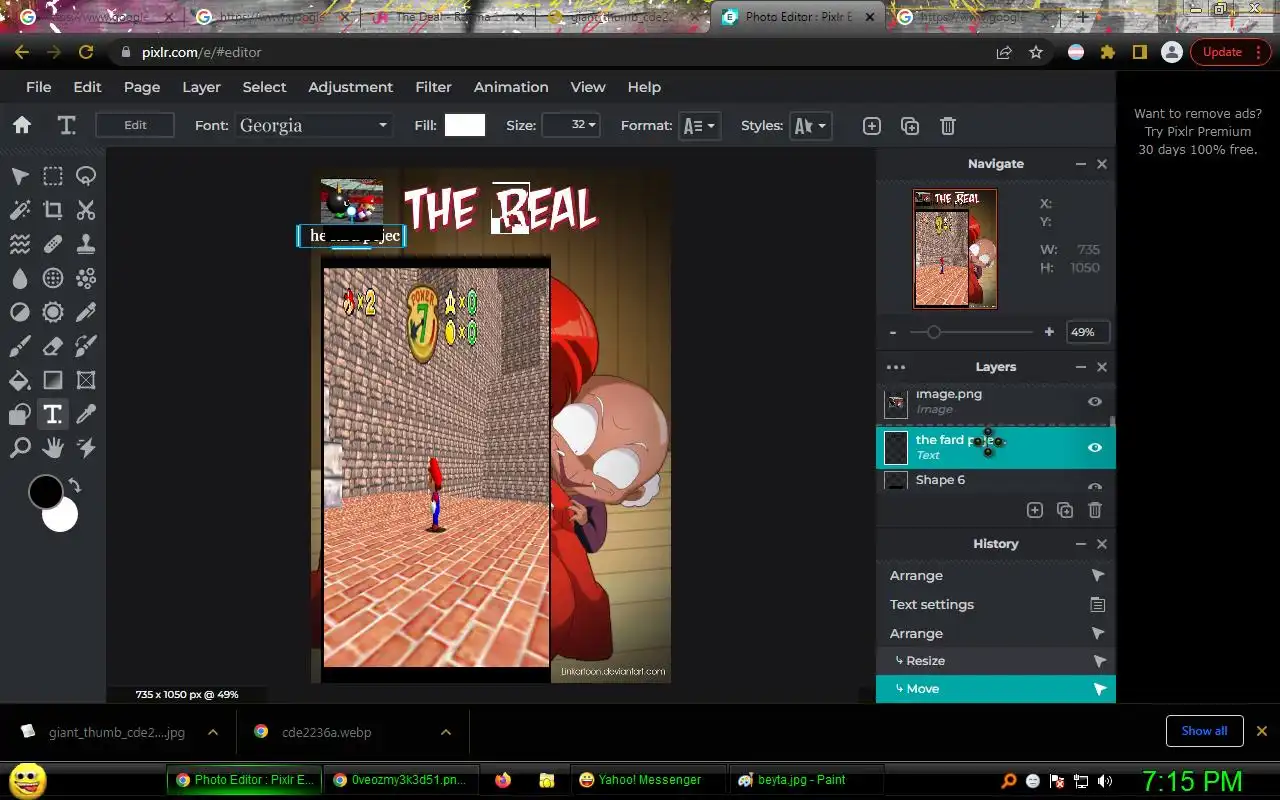Select the Gradient tool

coord(53,380)
